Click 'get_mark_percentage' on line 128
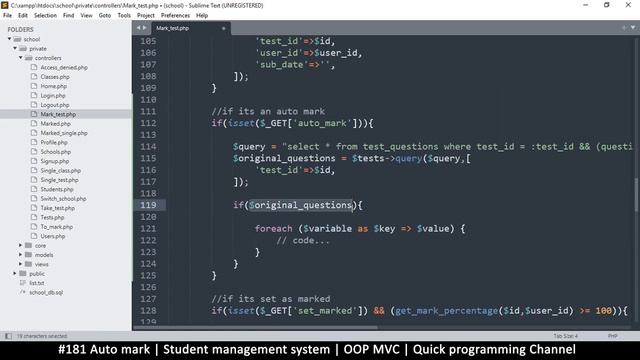This screenshot has width=640, height=360. [447, 311]
